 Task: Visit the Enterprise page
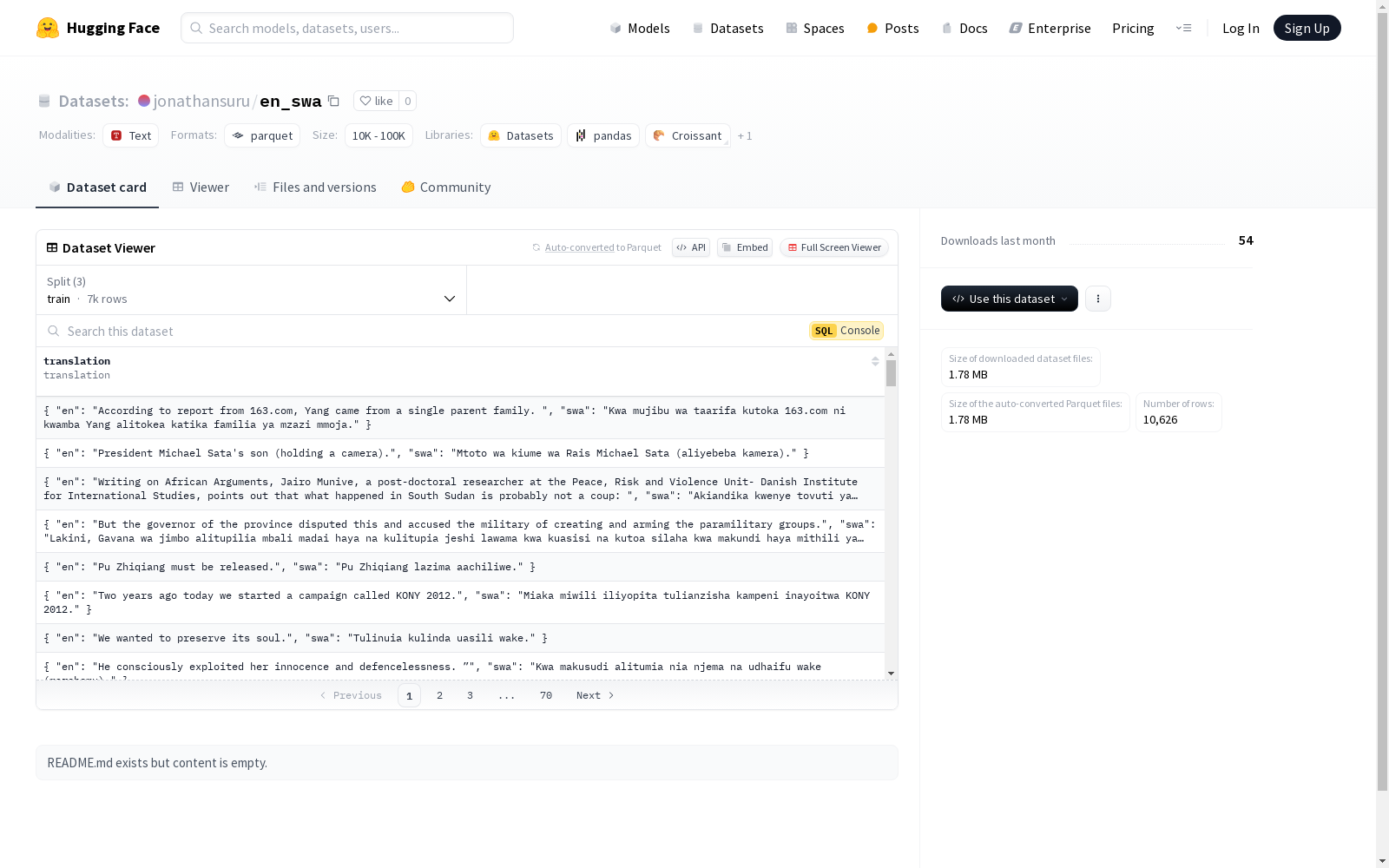[1050, 28]
